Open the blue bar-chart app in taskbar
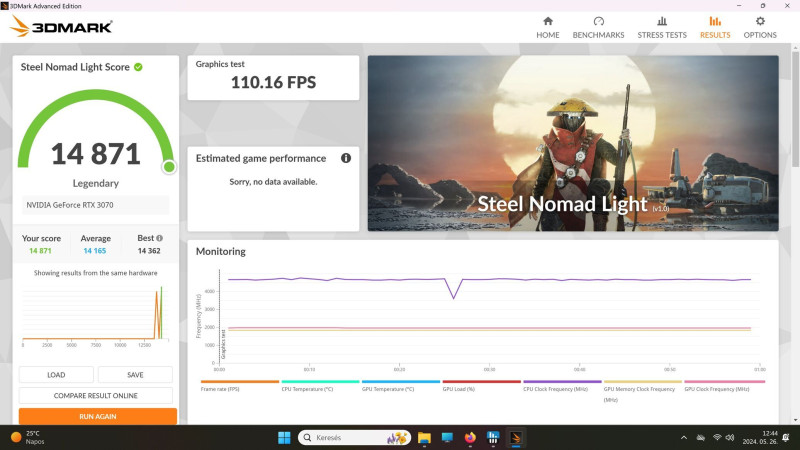 coord(493,437)
